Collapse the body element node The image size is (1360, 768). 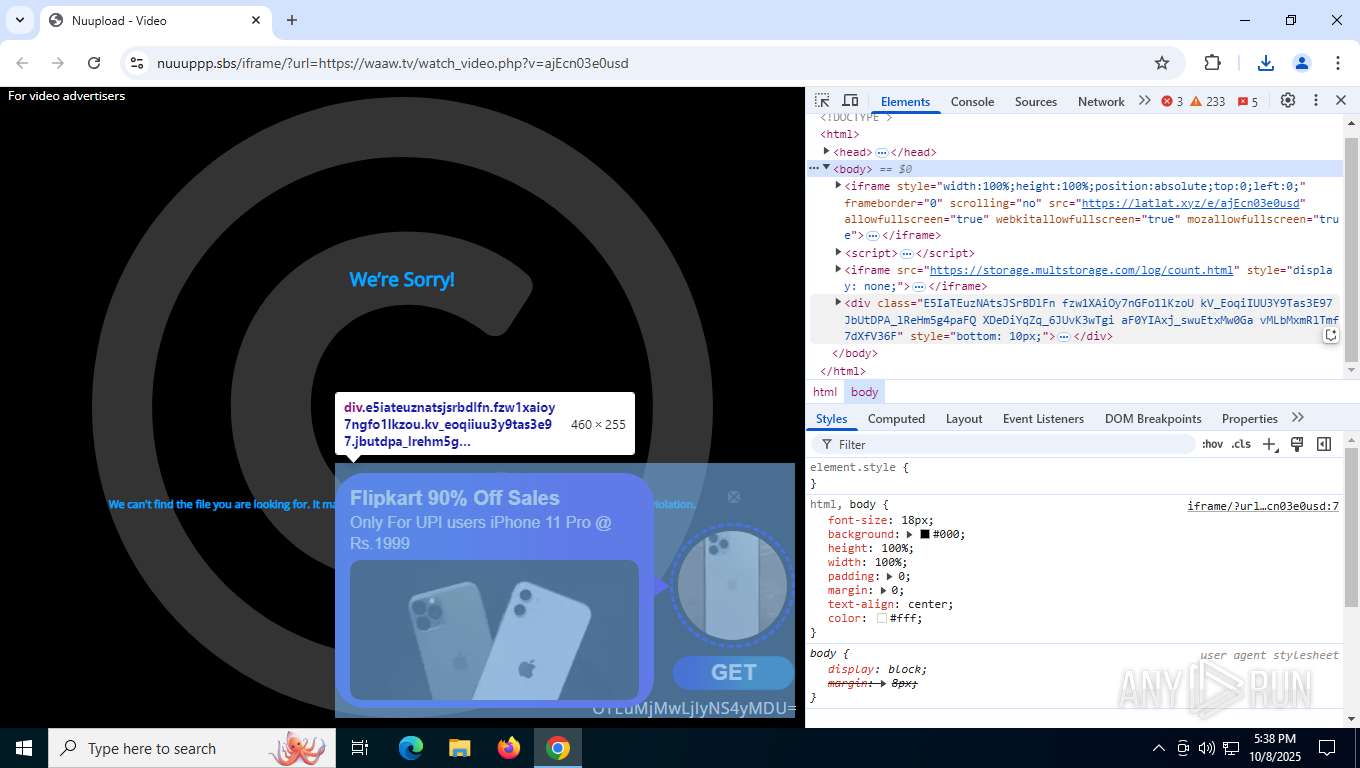826,168
